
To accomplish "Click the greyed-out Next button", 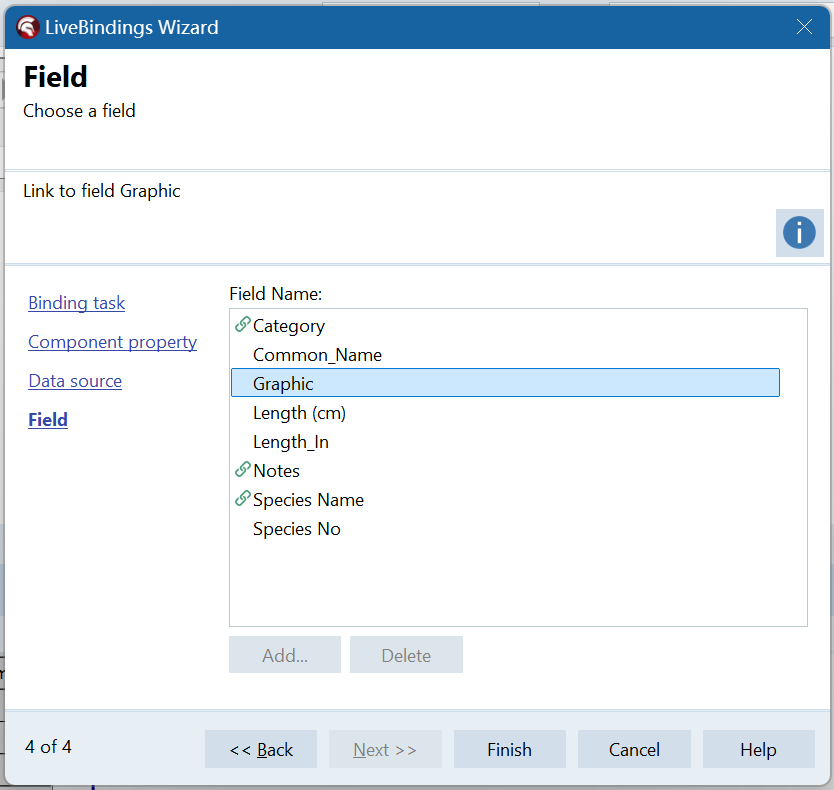I will click(385, 749).
